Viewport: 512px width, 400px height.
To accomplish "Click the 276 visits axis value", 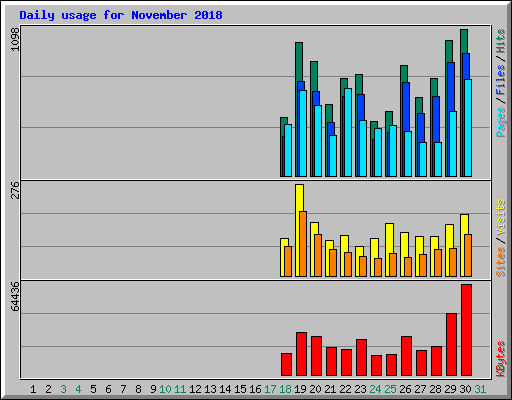I will coord(15,190).
